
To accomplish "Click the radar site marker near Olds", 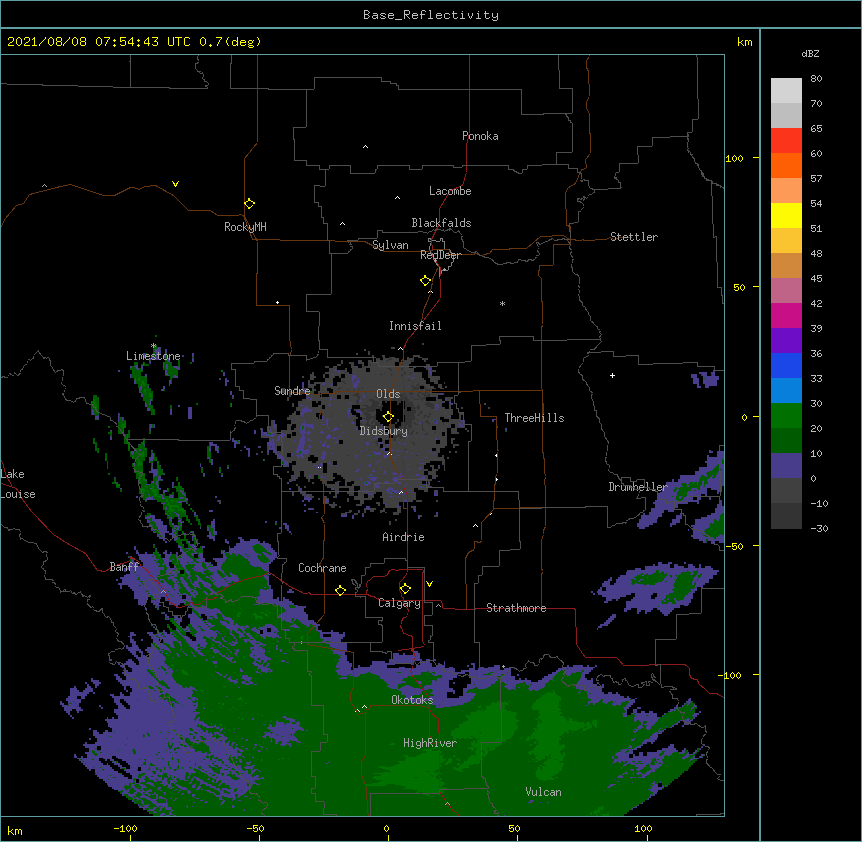I will 388,417.
